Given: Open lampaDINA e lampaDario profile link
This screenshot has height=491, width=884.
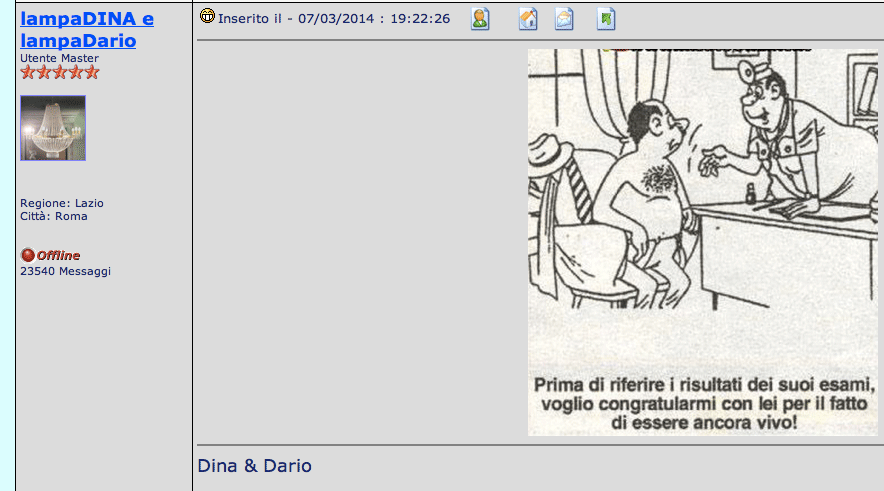Looking at the screenshot, I should (x=87, y=29).
